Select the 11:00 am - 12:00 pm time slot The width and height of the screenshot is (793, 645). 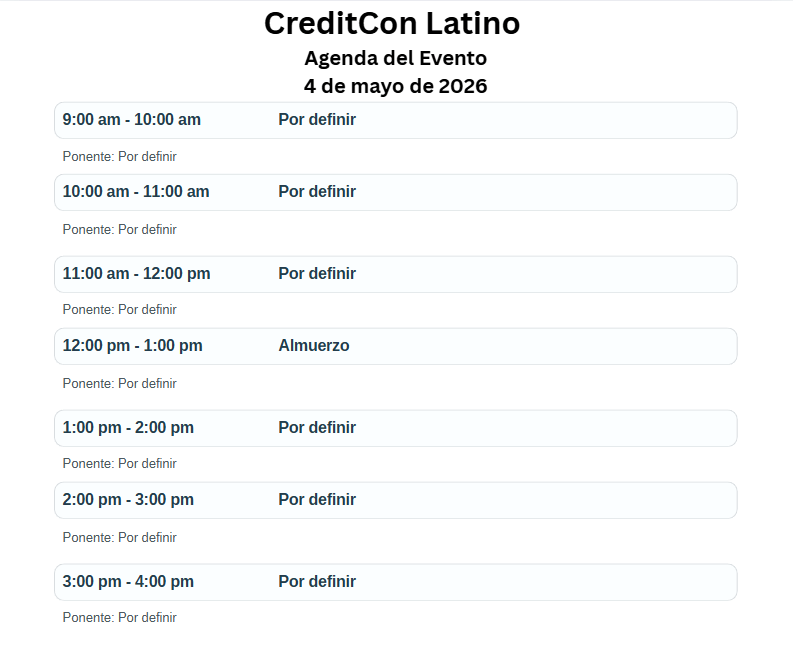136,274
